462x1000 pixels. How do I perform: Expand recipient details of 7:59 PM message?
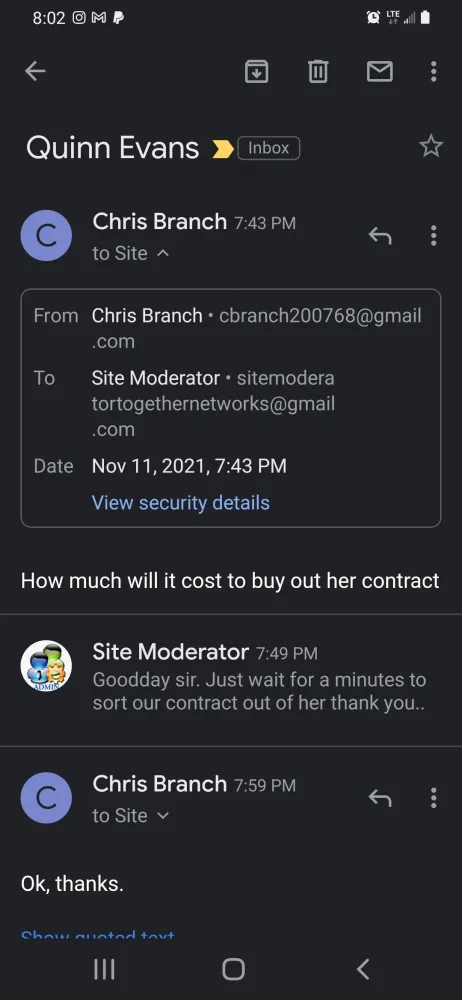coord(163,816)
